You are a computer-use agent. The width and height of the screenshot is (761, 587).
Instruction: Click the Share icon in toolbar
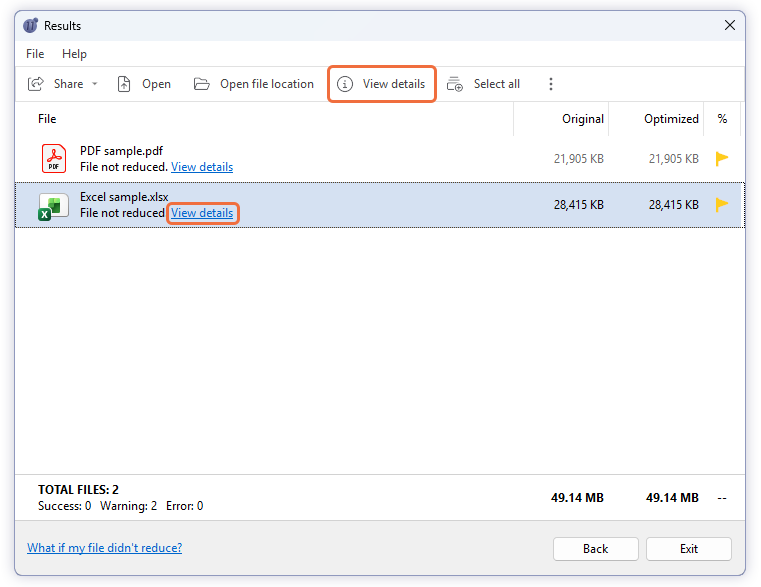click(35, 84)
